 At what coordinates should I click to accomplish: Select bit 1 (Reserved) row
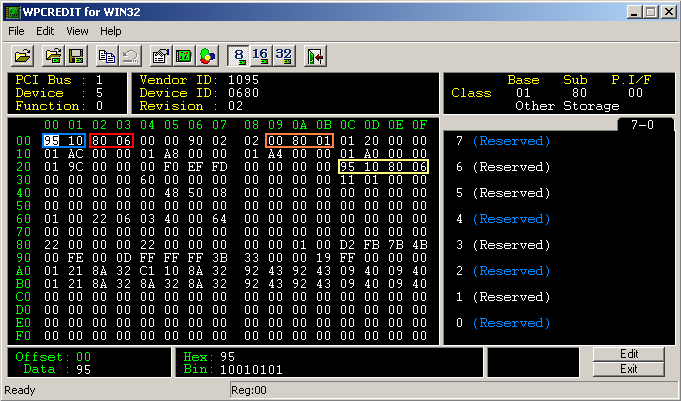503,297
